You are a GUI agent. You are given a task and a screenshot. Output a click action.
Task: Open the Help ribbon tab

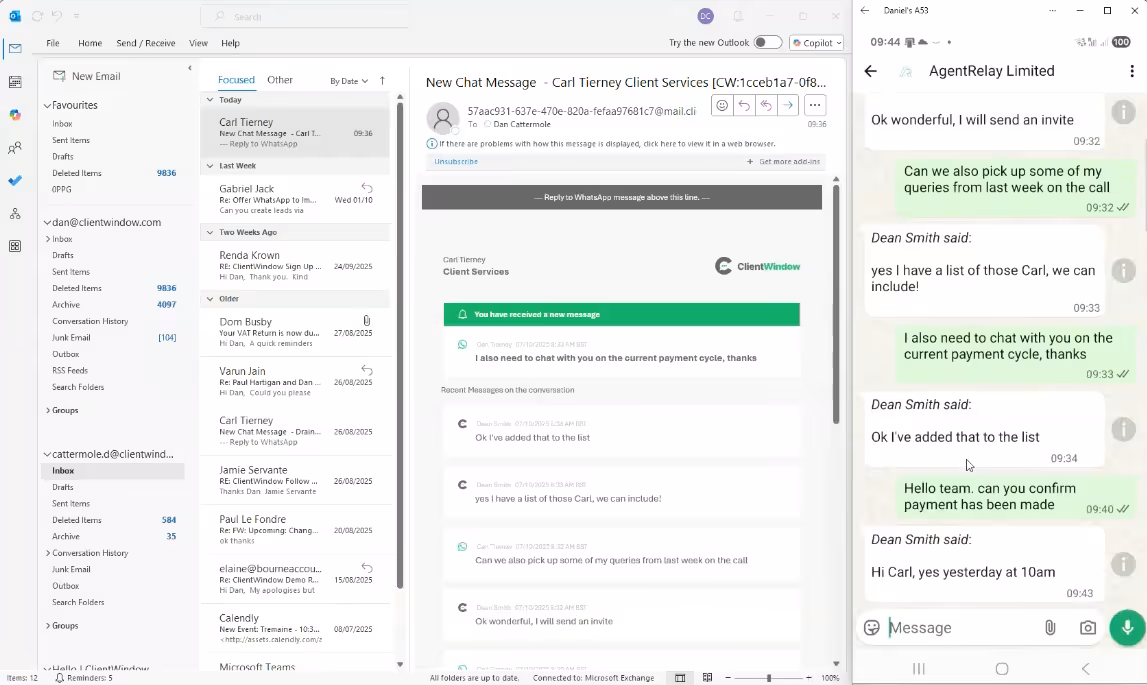click(230, 43)
